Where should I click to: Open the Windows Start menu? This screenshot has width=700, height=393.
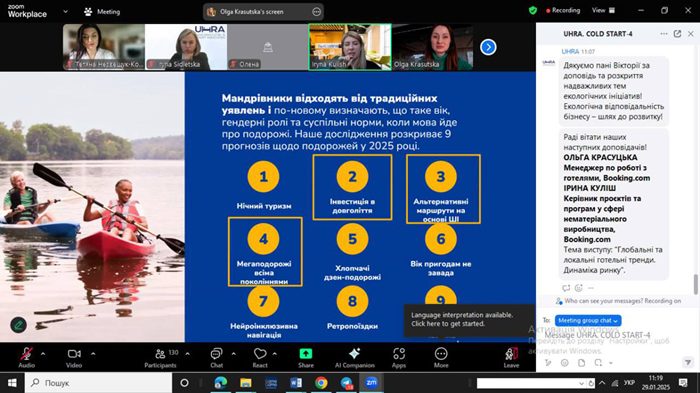[x=12, y=383]
